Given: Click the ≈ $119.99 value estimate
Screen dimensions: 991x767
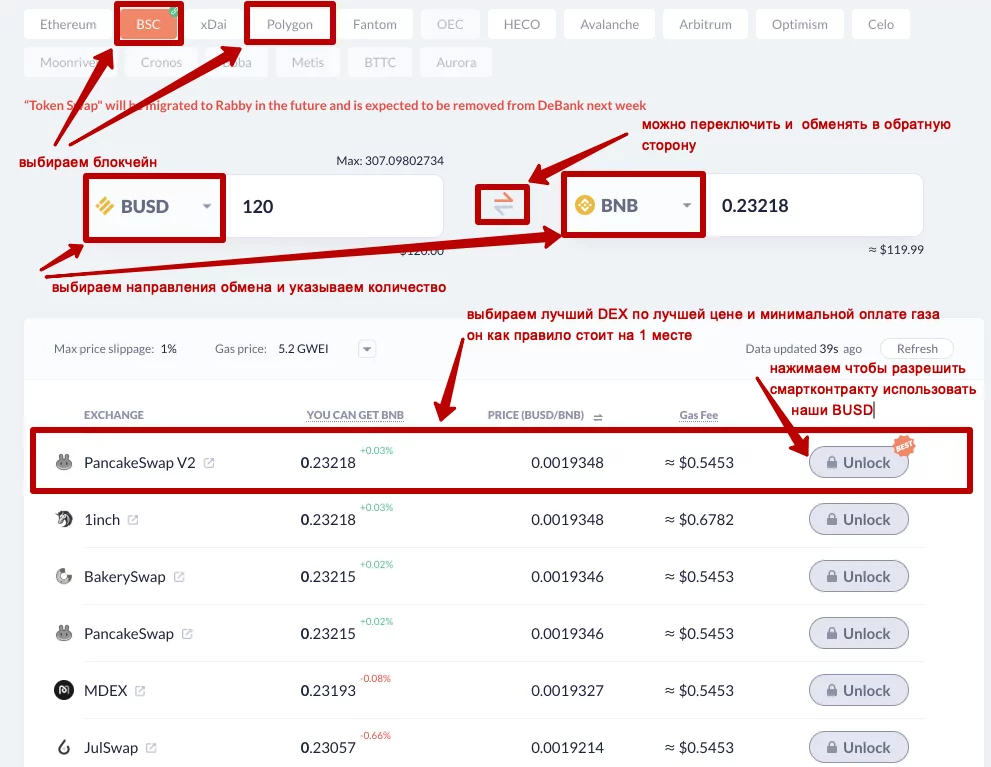Looking at the screenshot, I should (x=896, y=250).
